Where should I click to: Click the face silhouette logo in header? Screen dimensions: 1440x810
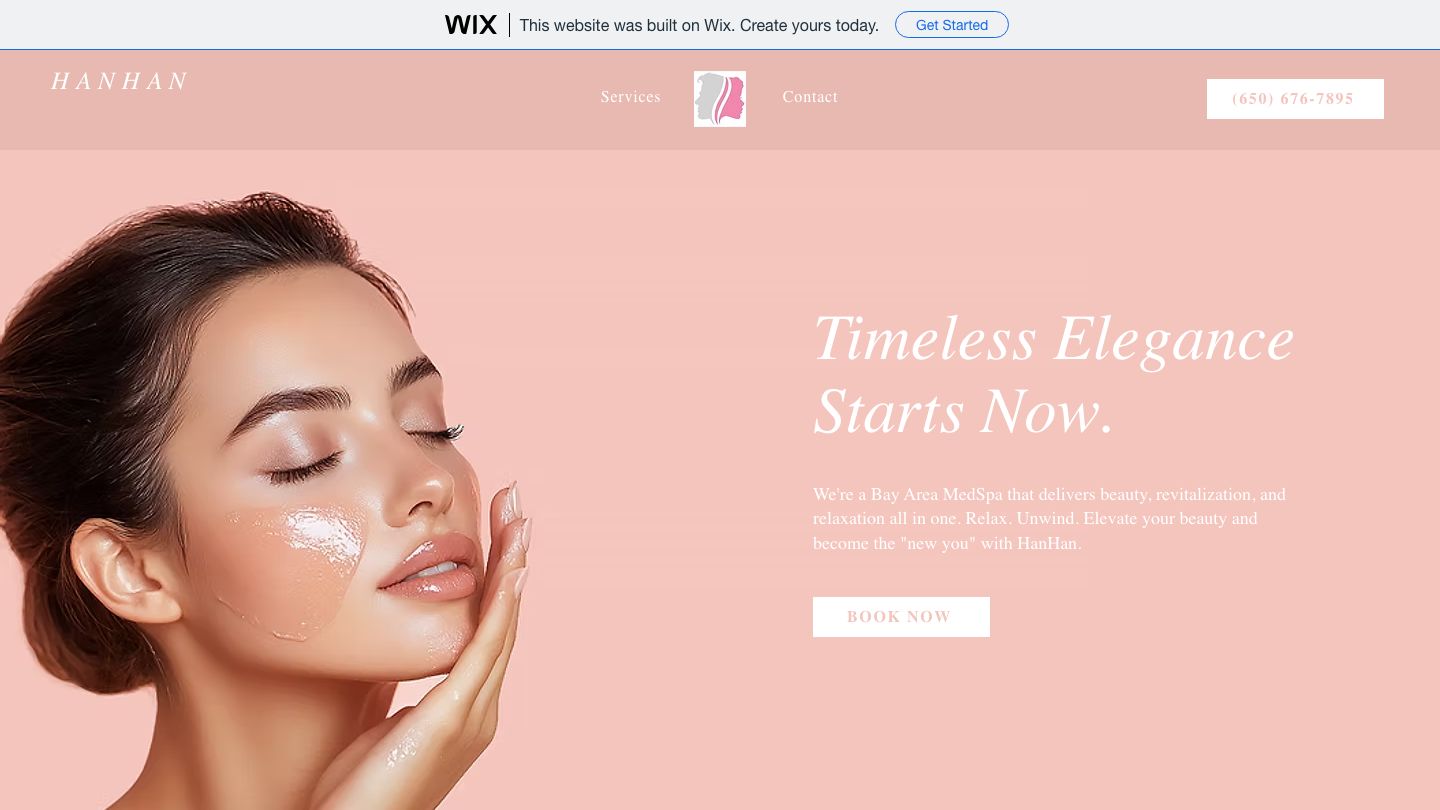[720, 99]
